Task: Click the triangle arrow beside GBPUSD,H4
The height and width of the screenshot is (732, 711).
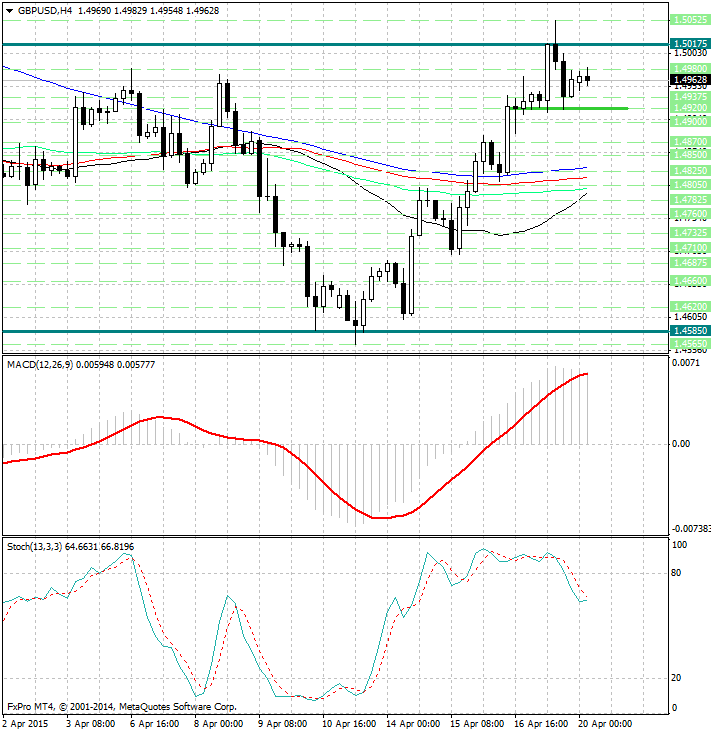Action: (9, 11)
